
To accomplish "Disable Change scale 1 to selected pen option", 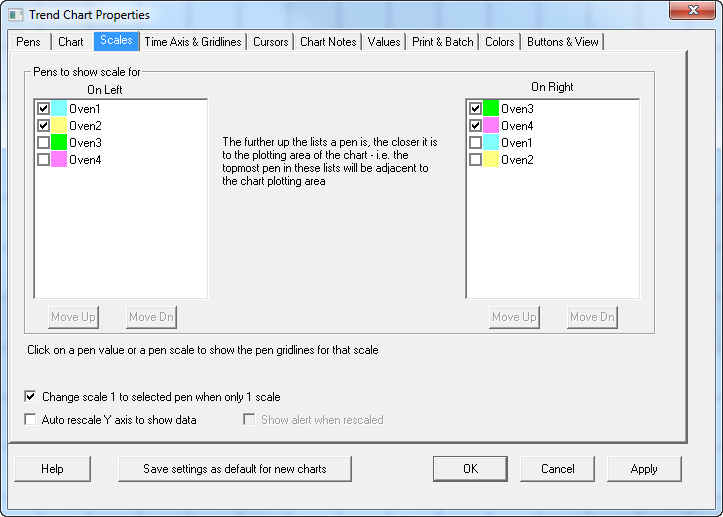I will [30, 397].
